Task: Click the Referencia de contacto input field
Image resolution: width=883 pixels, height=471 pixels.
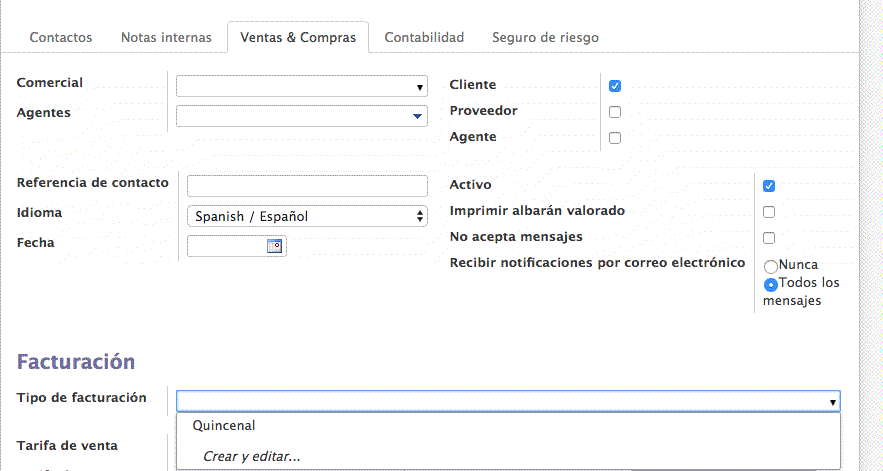Action: (x=307, y=186)
